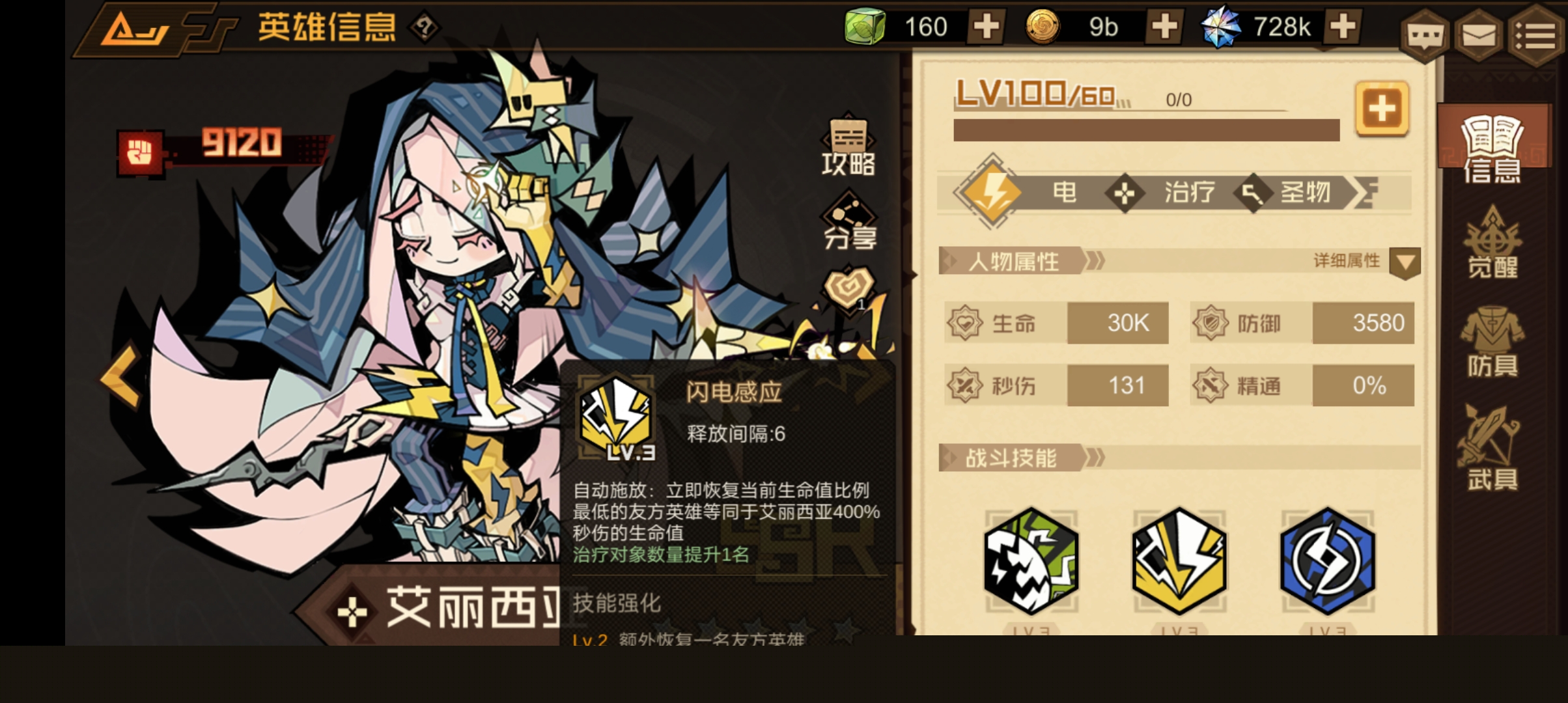1568x703 pixels.
Task: Open the mail envelope icon
Action: click(1478, 36)
